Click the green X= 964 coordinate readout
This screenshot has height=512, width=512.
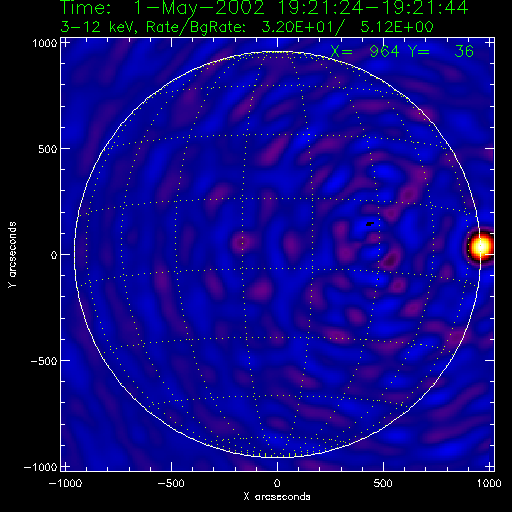tap(365, 51)
